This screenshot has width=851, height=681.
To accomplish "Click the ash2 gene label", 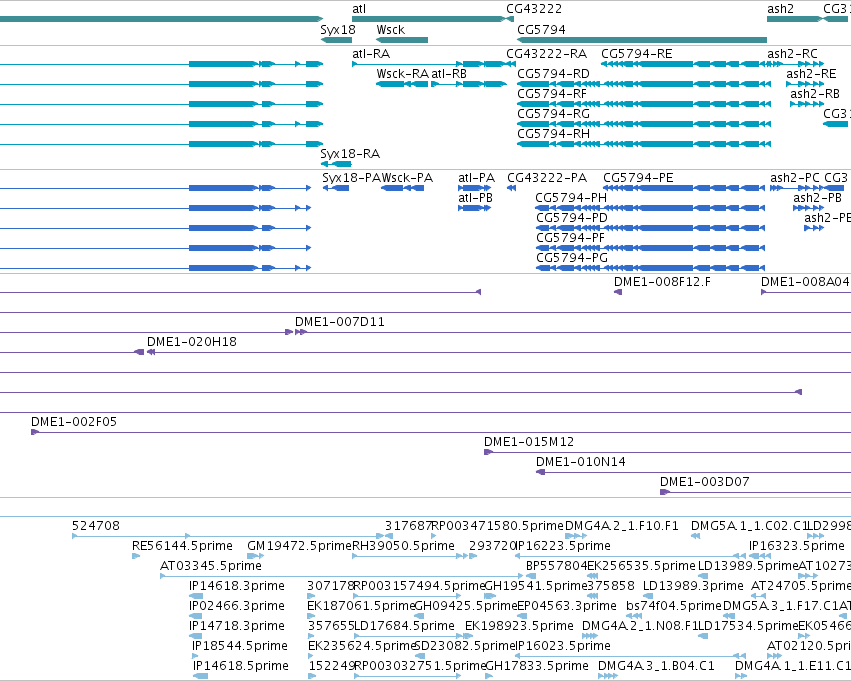I will coord(780,9).
